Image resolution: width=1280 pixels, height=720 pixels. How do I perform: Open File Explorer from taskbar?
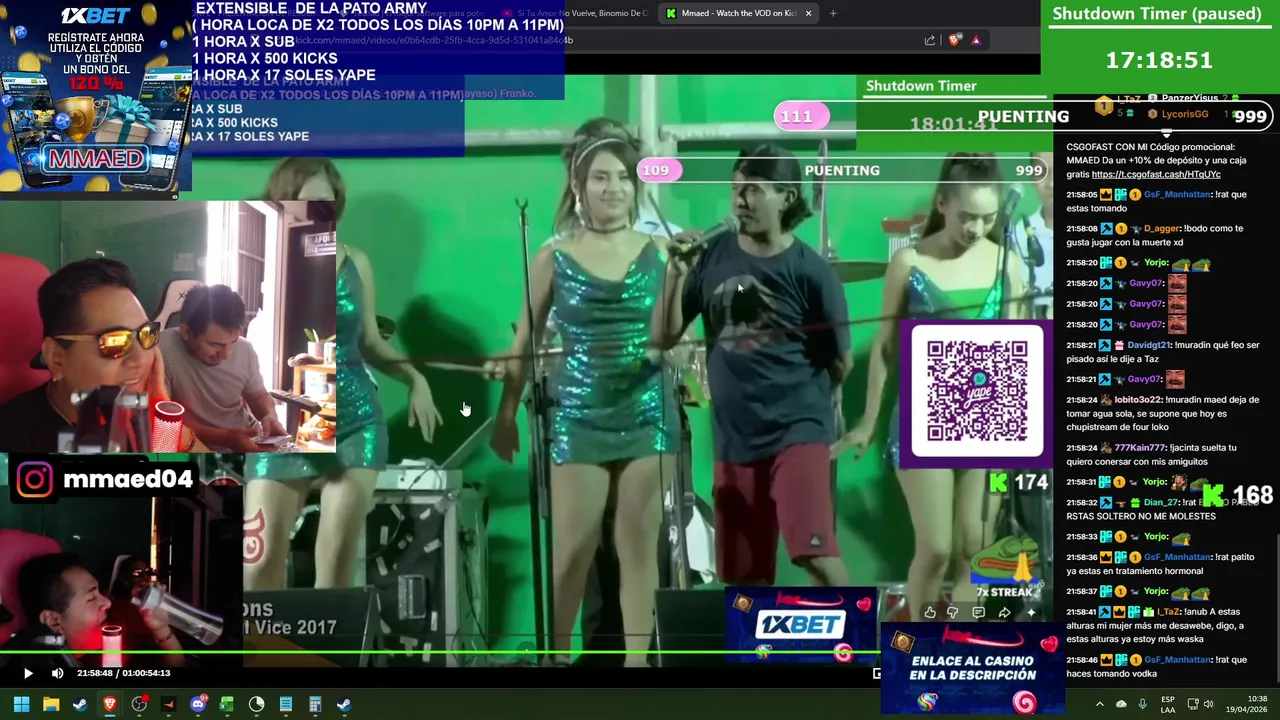(x=51, y=704)
